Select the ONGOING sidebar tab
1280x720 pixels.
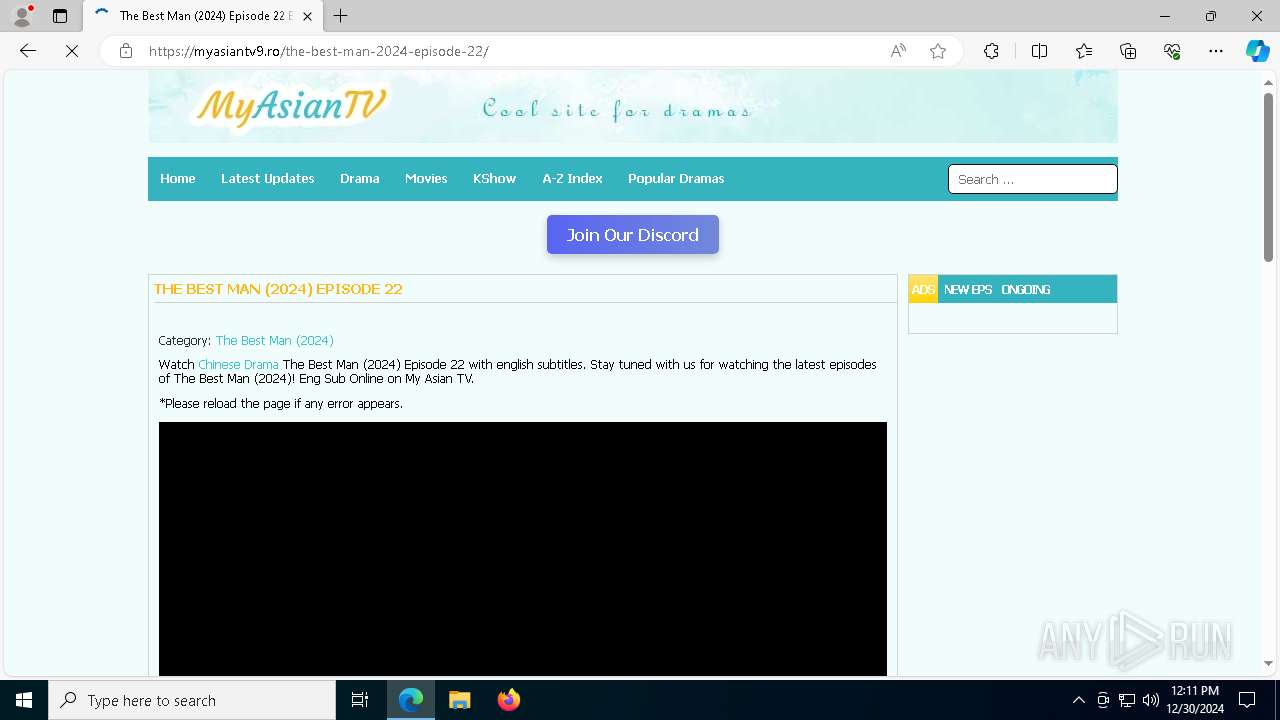pos(1026,289)
